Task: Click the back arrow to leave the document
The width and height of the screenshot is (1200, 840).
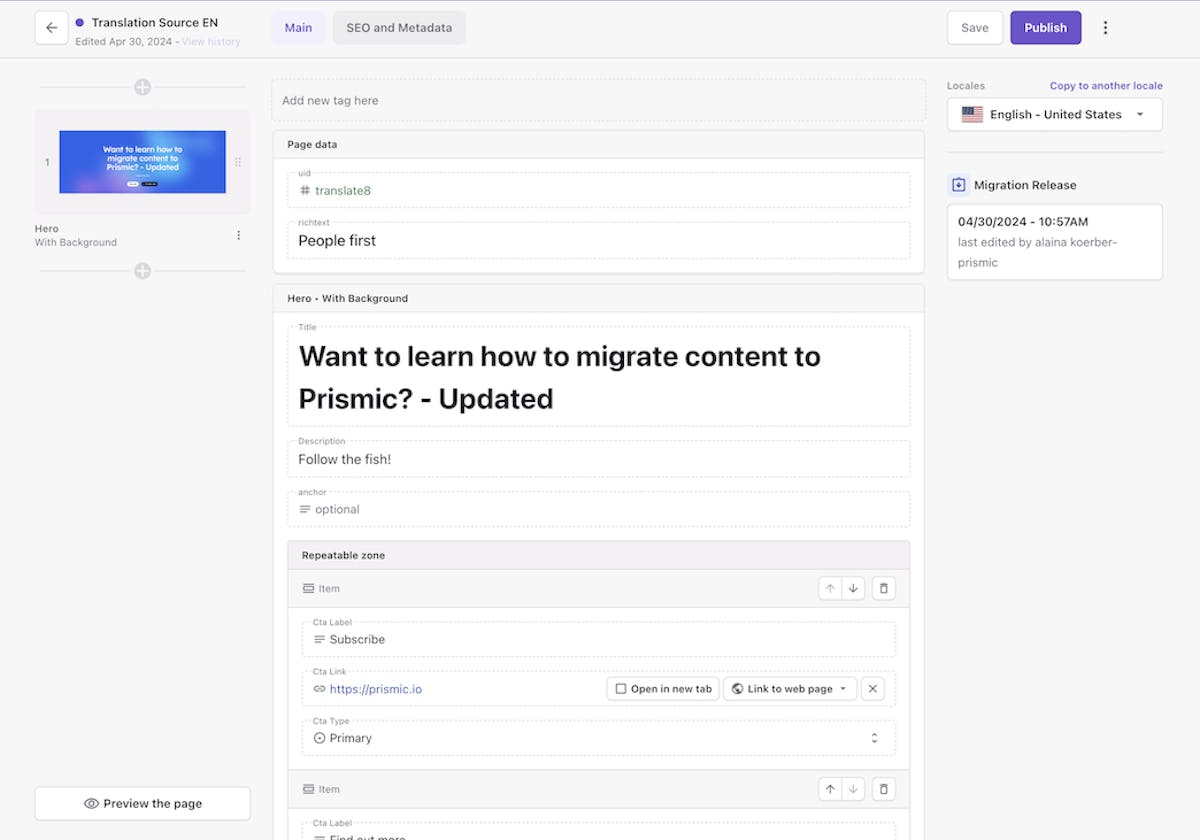Action: click(x=51, y=27)
